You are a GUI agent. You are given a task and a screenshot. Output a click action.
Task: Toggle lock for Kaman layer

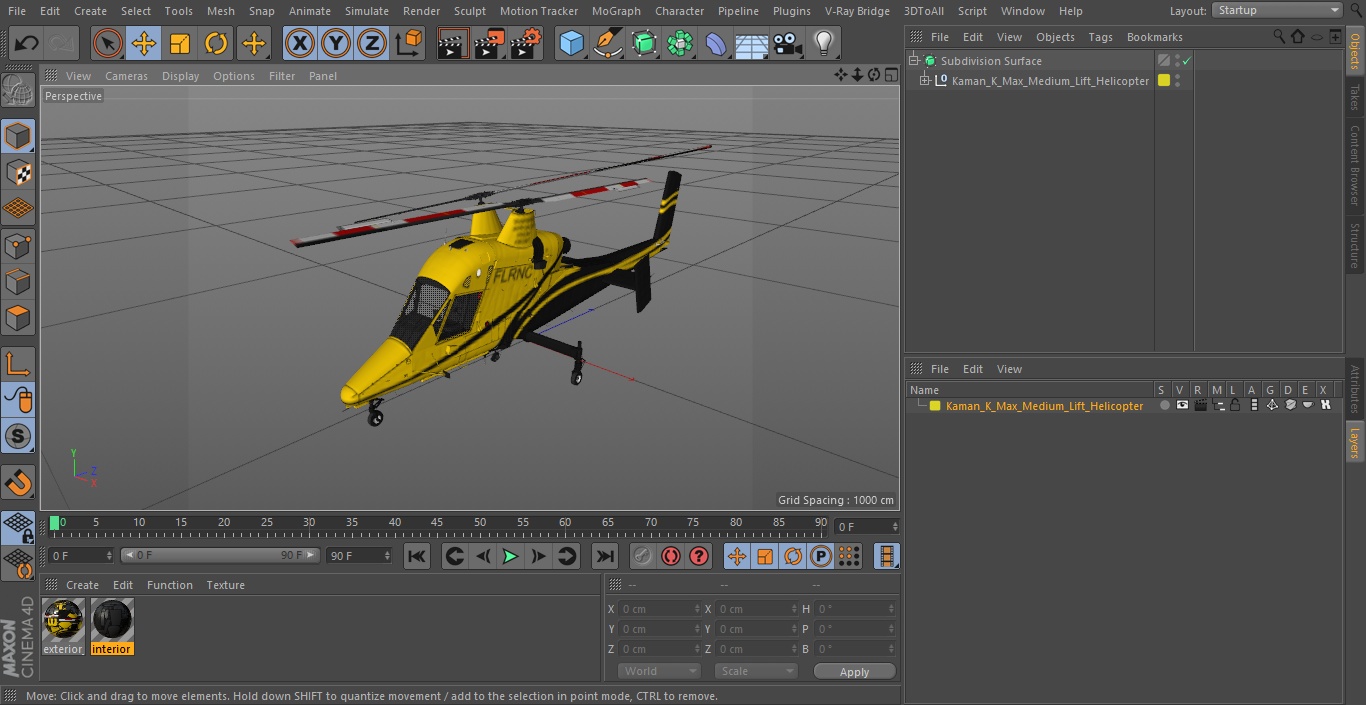(1236, 406)
